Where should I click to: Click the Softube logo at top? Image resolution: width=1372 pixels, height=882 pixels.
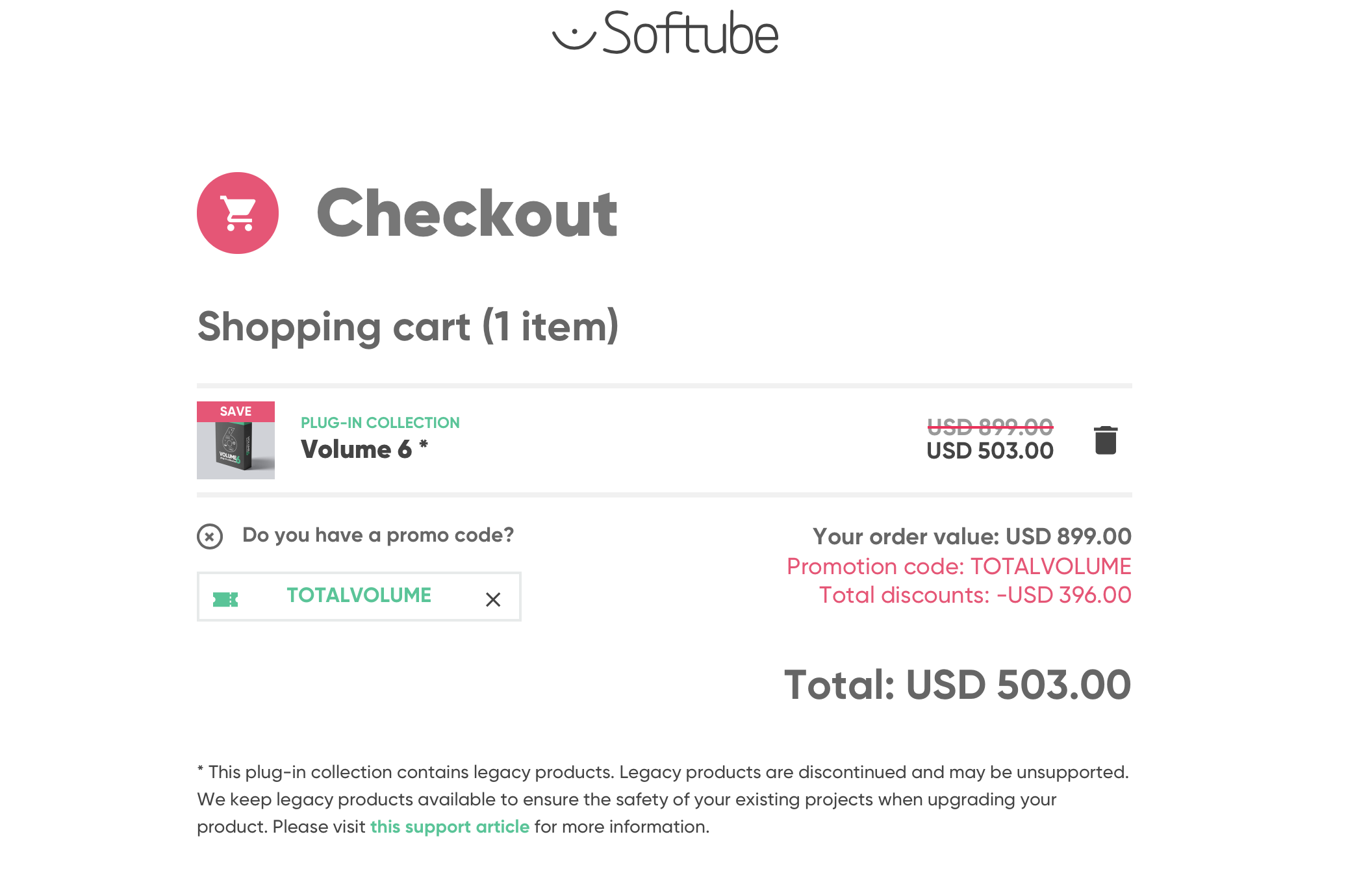coord(665,32)
